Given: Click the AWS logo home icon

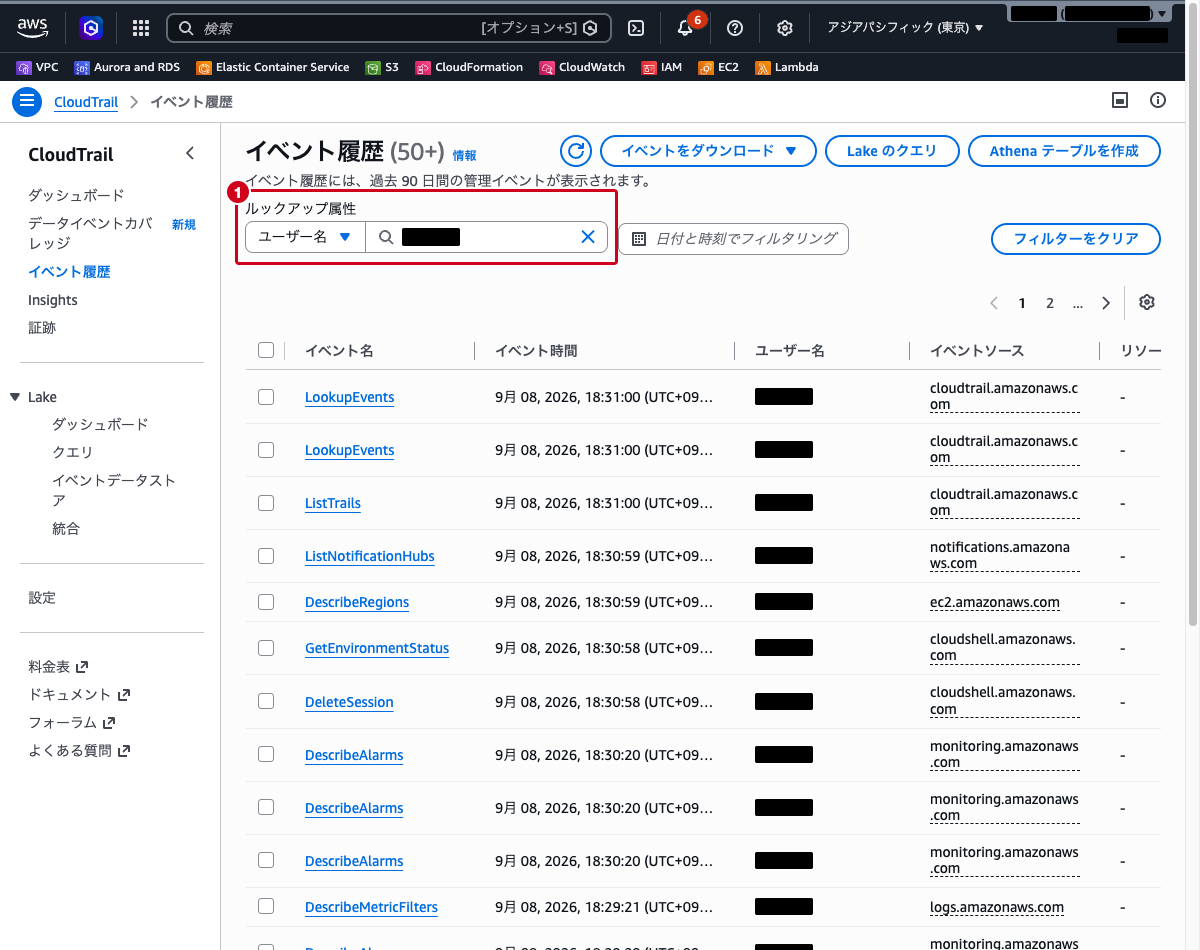Looking at the screenshot, I should point(33,27).
